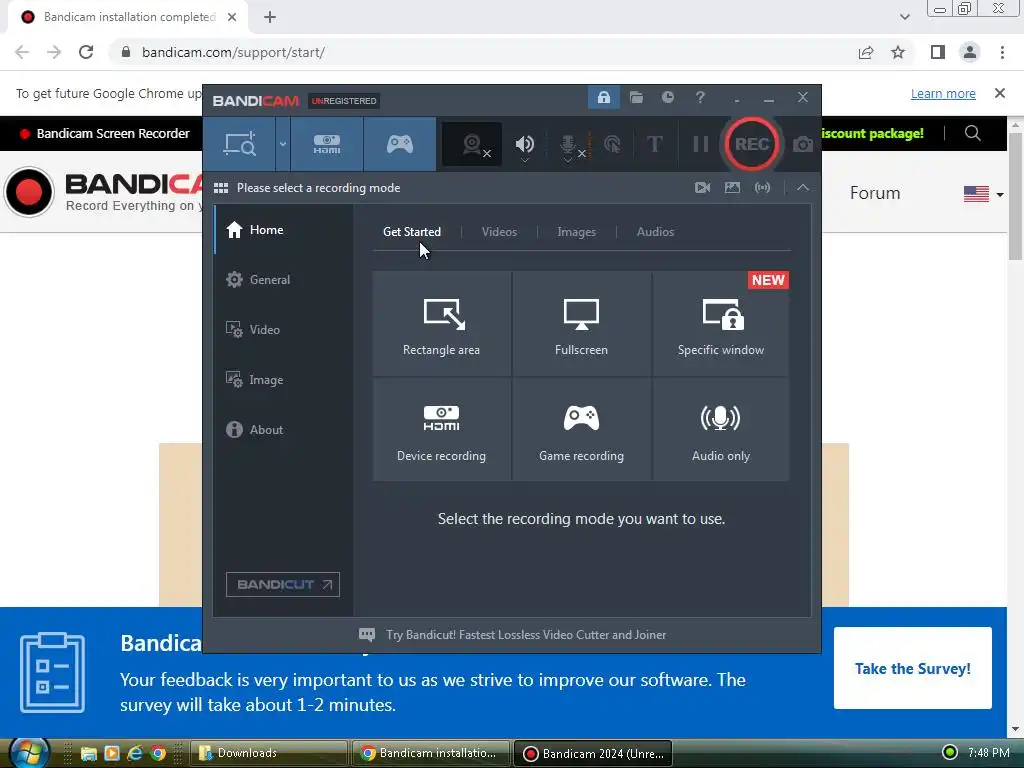Switch to game recording mode in toolbar
Image resolution: width=1024 pixels, height=768 pixels.
400,144
